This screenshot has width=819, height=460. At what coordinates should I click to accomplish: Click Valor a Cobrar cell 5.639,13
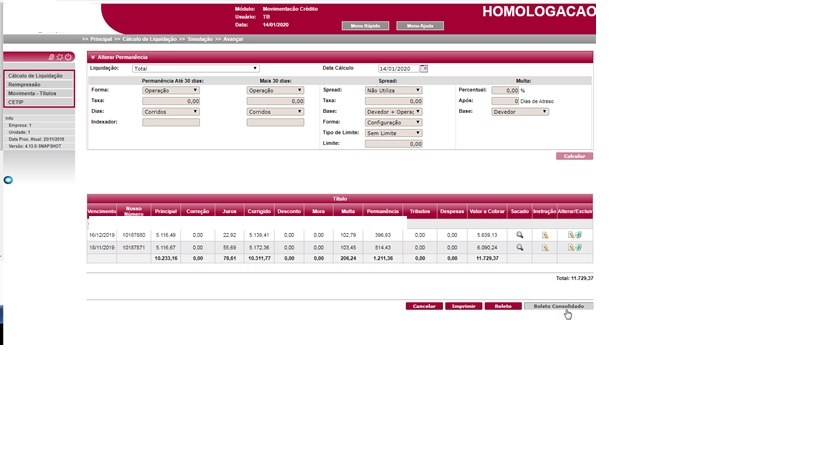[x=487, y=235]
